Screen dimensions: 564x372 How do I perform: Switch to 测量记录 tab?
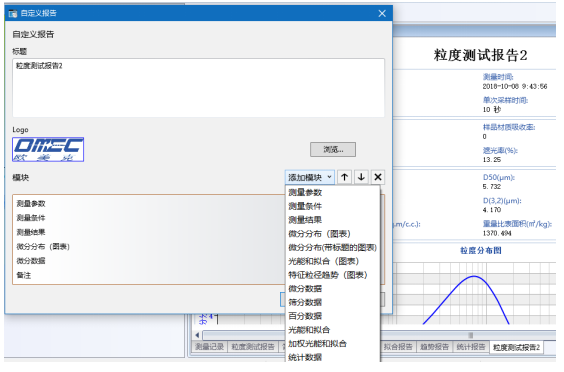(x=210, y=347)
